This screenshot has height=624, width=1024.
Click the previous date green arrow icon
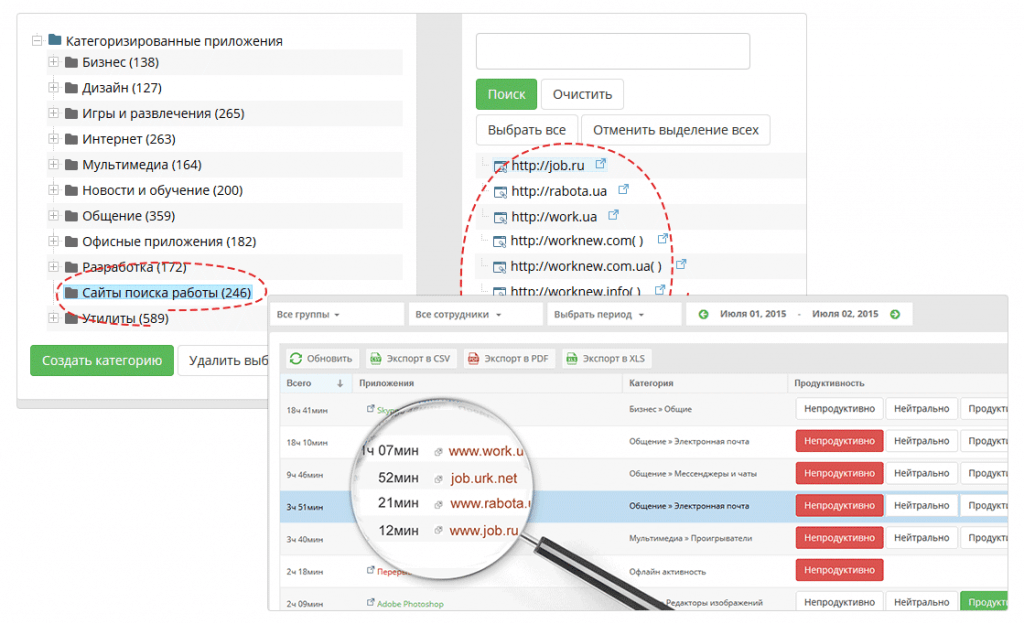(703, 314)
